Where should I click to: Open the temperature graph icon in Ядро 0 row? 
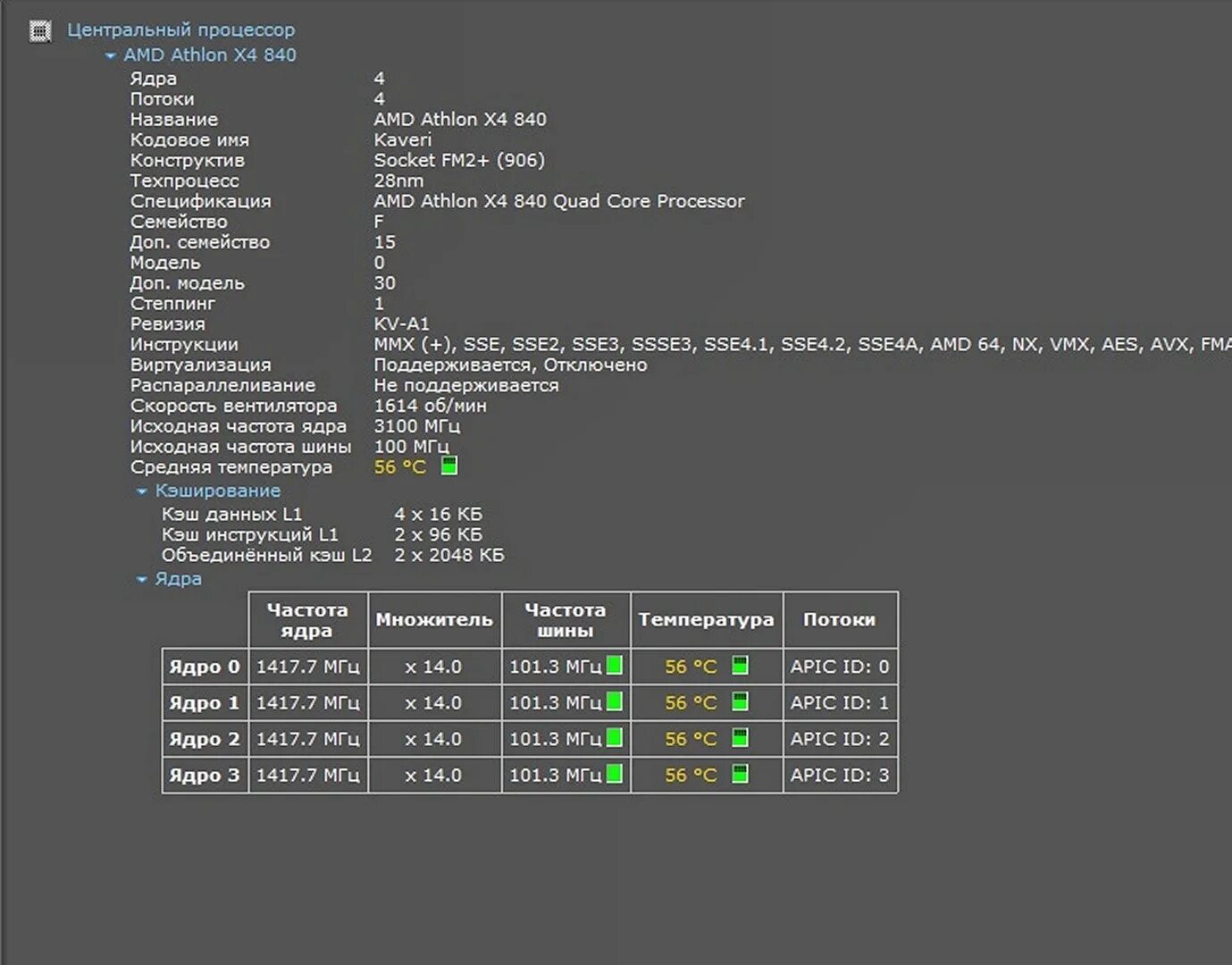(740, 665)
